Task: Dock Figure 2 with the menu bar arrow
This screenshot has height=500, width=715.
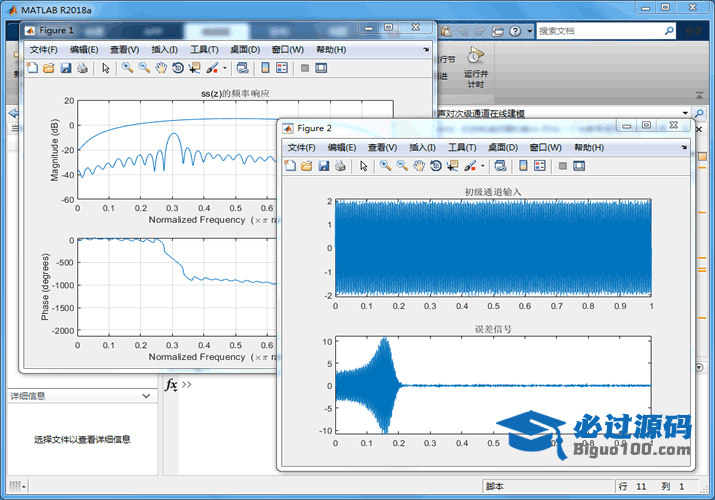Action: click(x=684, y=147)
